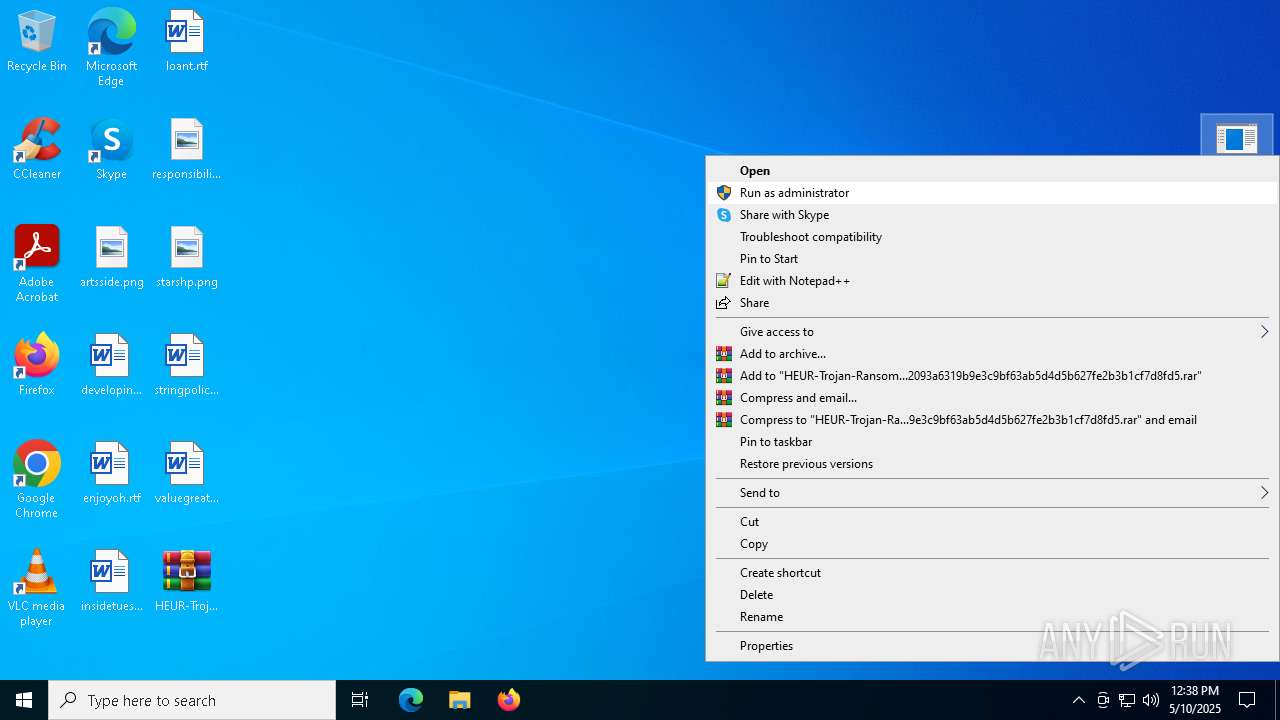The height and width of the screenshot is (720, 1280).
Task: Select the responsibili... image file icon
Action: (186, 149)
